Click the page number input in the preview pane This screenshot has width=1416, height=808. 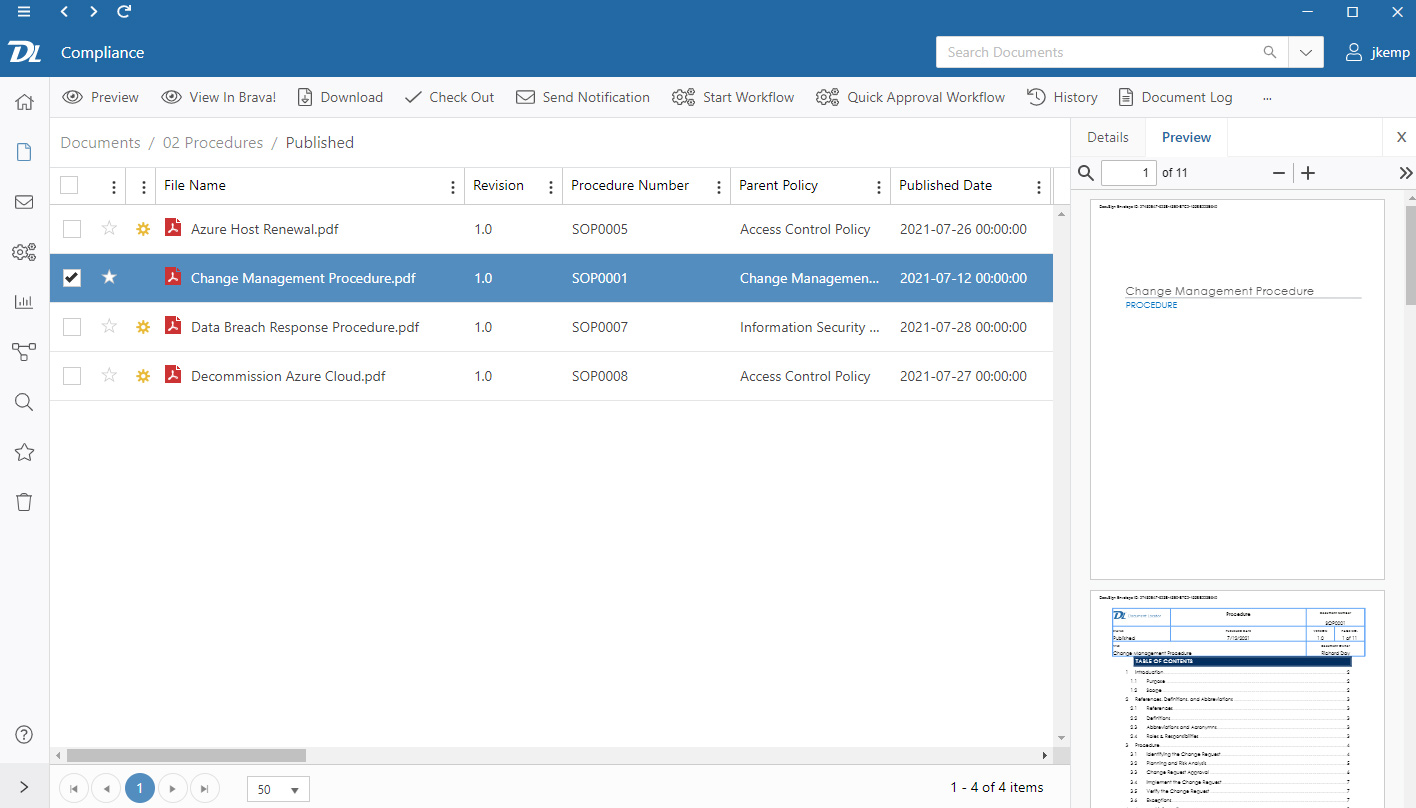pos(1128,172)
